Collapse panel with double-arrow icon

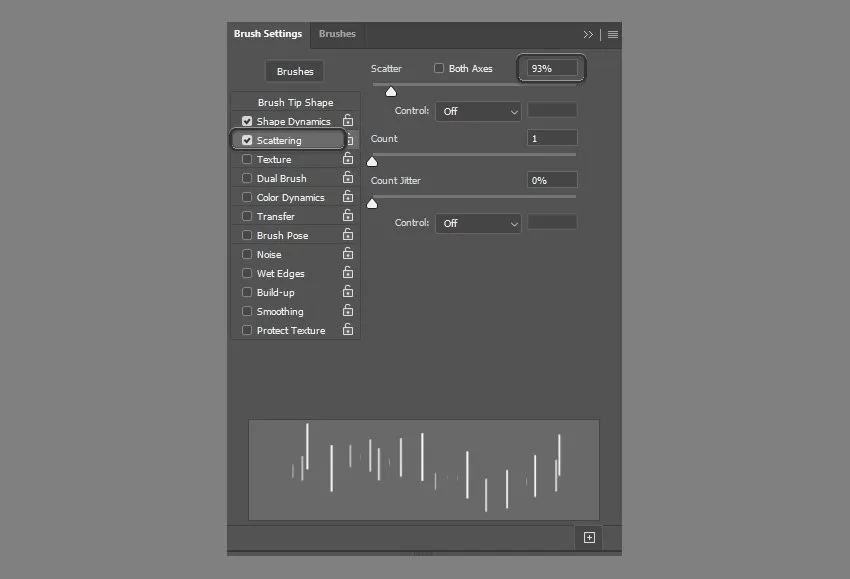point(588,34)
